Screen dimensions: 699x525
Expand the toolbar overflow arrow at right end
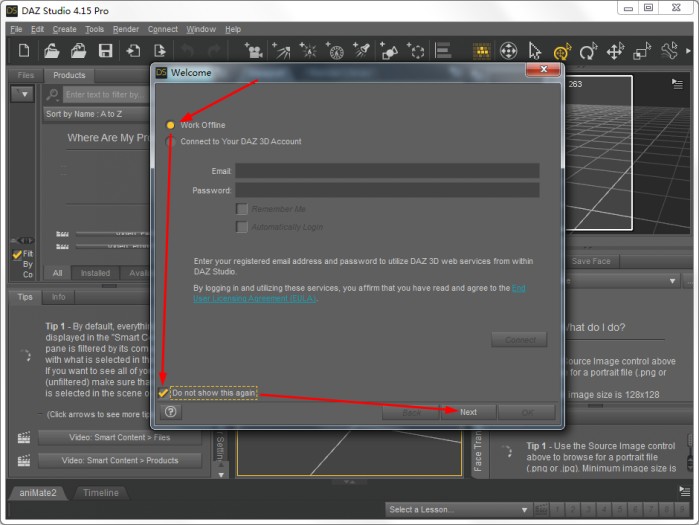[688, 51]
